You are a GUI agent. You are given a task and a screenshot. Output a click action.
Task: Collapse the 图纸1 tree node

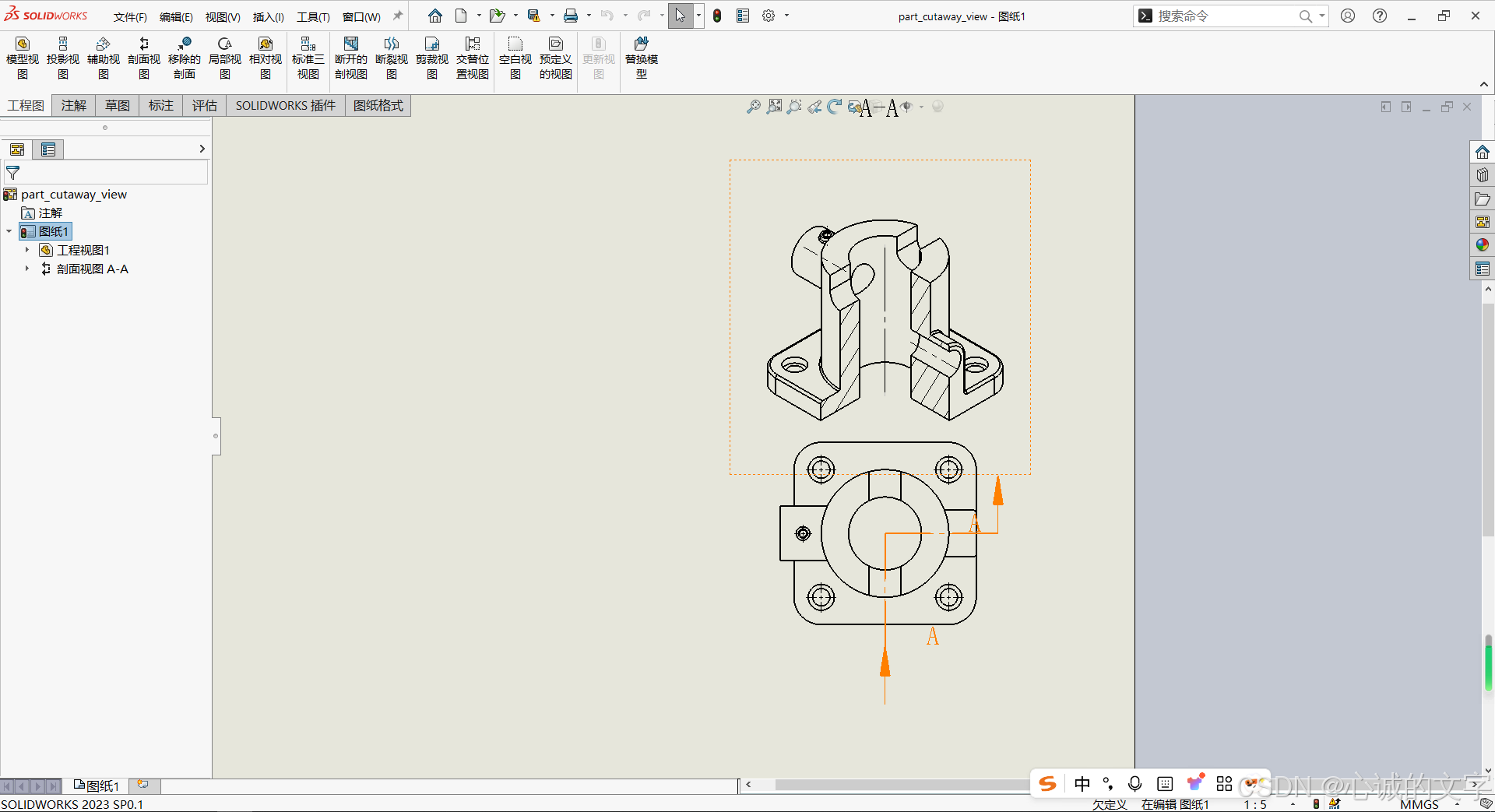tap(9, 231)
